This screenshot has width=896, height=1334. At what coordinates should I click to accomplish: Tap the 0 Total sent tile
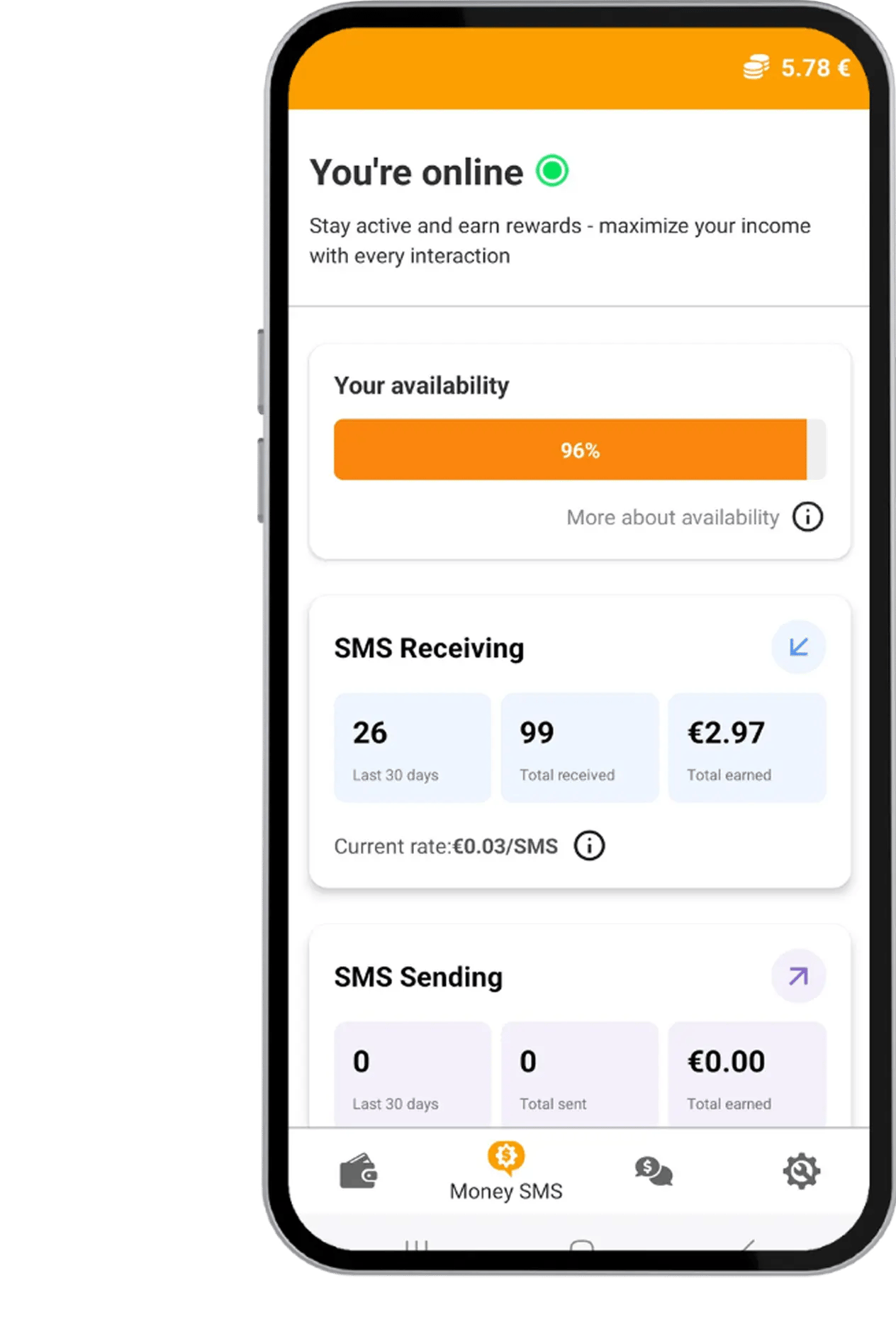point(580,1075)
